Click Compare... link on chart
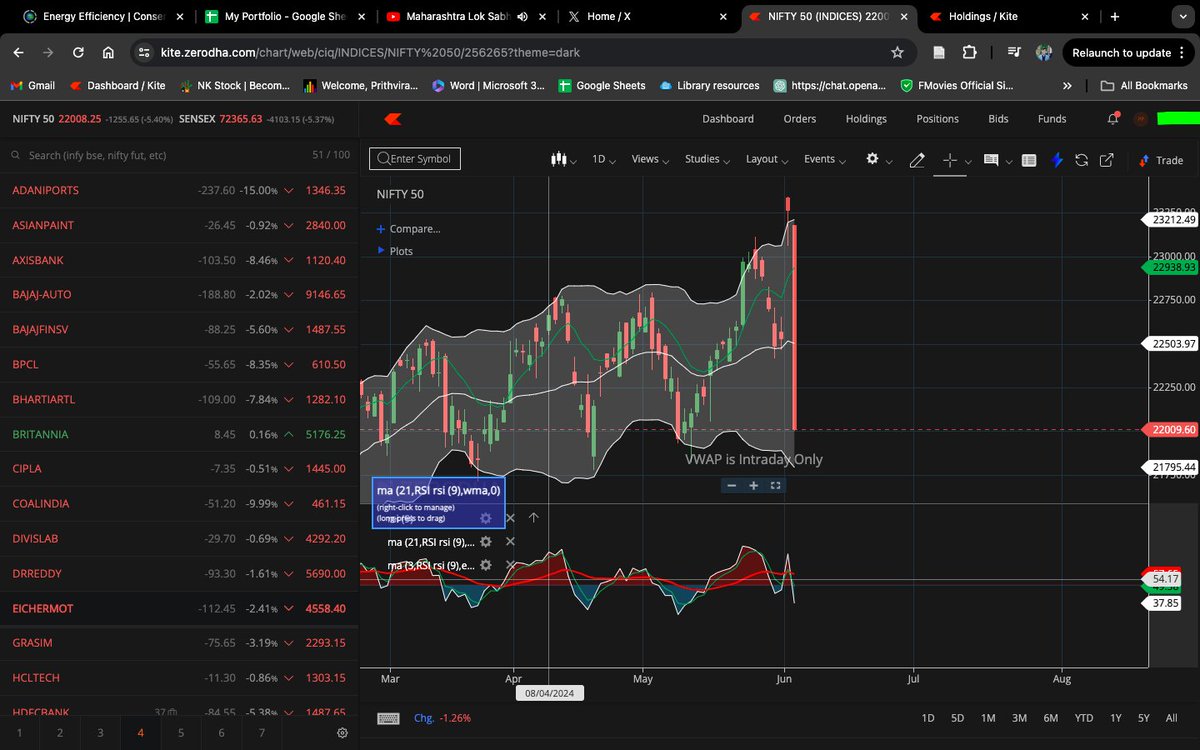 (409, 228)
